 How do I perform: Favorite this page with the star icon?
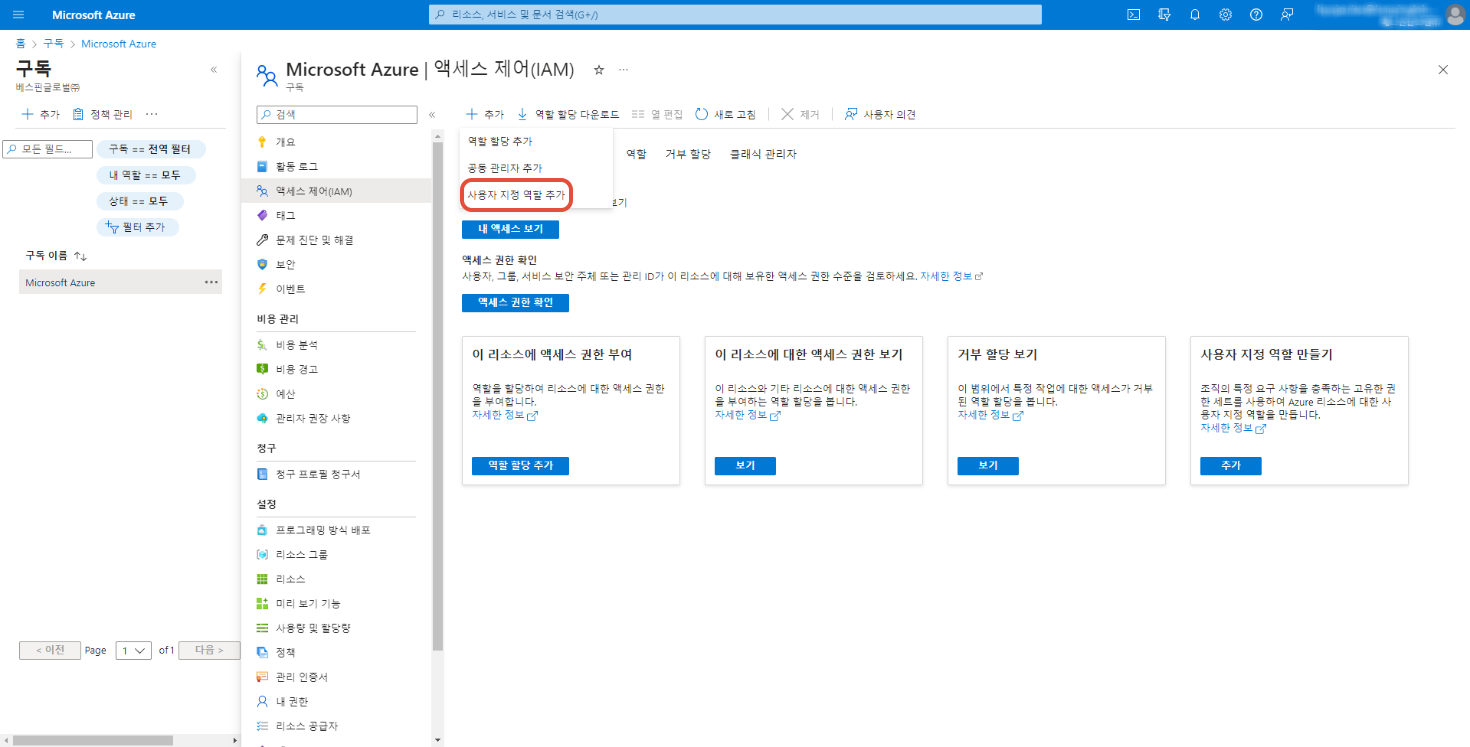coord(599,70)
